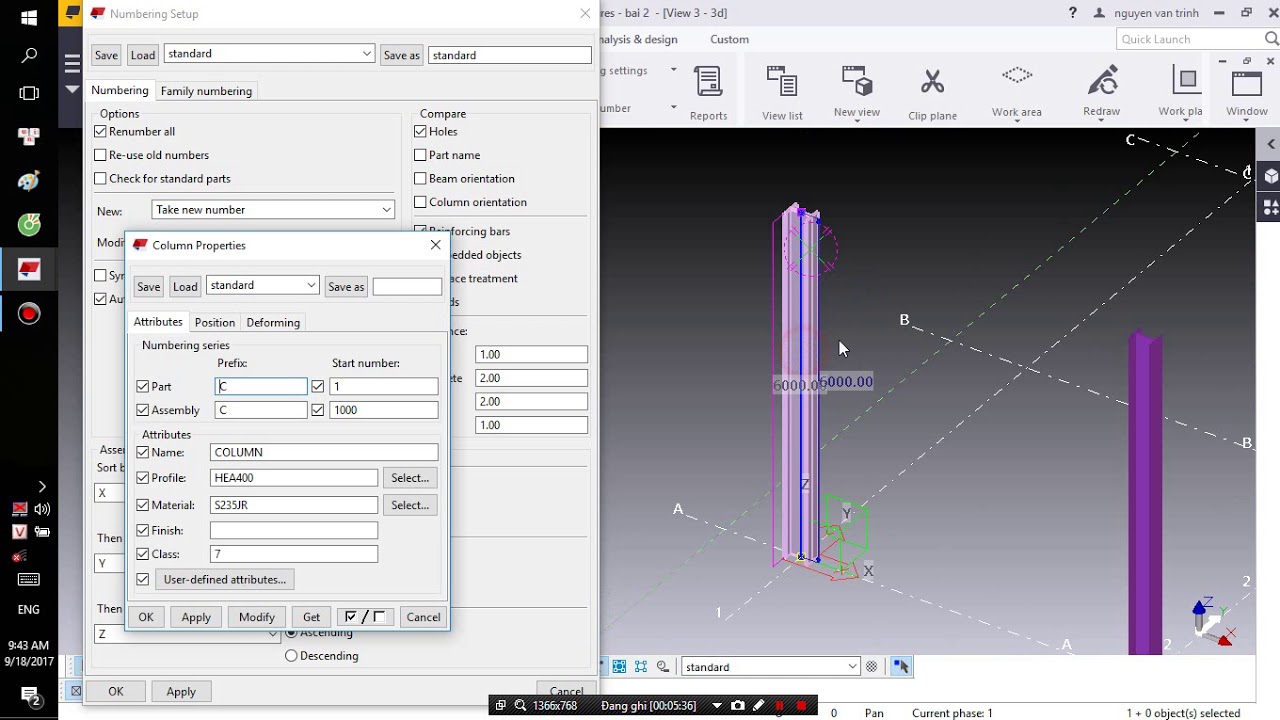Click Save as in Numbering Setup
1280x720 pixels.
(401, 55)
